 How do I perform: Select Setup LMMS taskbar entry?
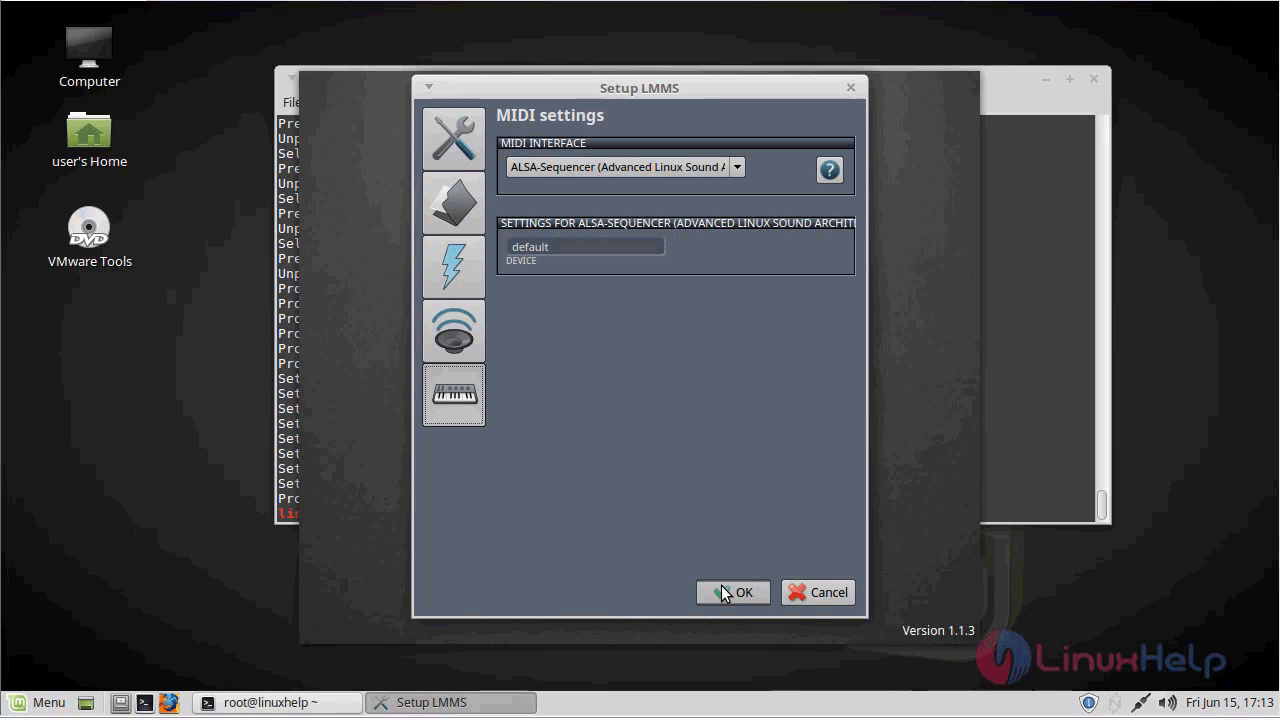(x=451, y=702)
